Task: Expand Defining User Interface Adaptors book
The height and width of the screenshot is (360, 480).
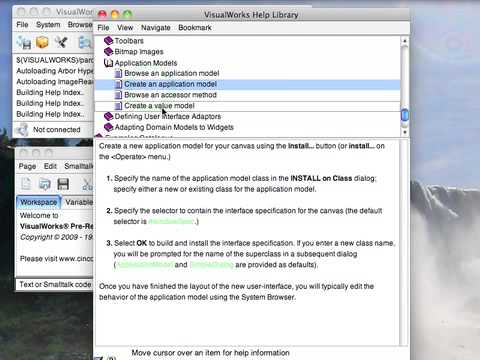Action: (x=109, y=116)
